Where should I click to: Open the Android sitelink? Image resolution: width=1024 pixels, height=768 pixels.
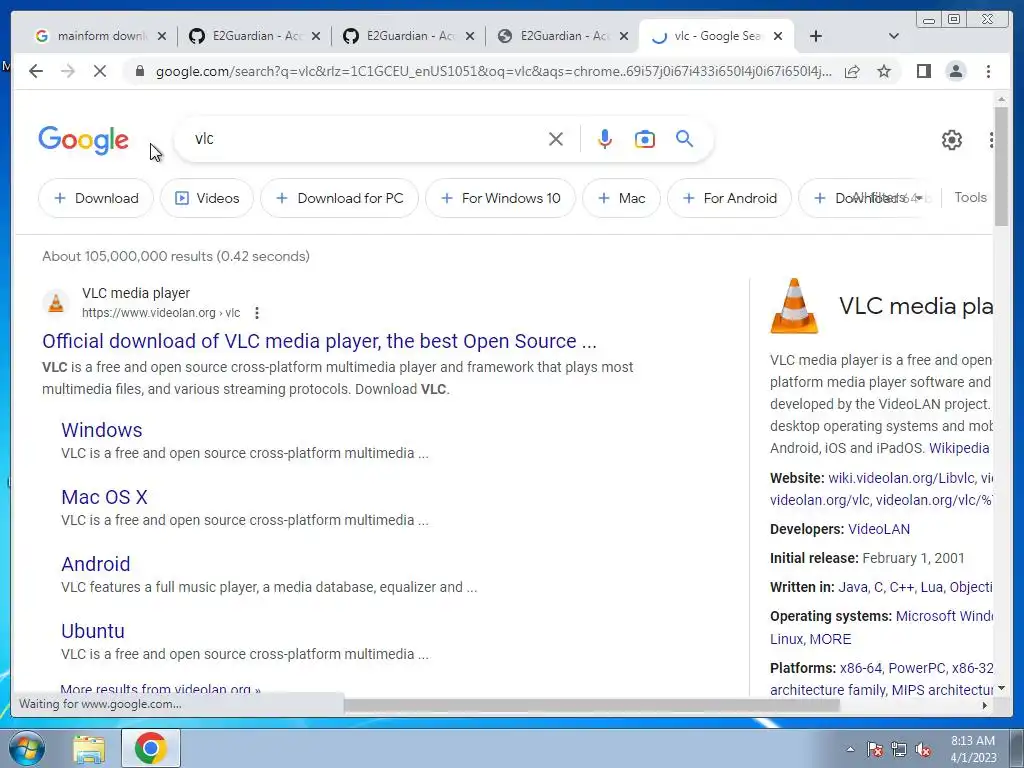pos(96,564)
